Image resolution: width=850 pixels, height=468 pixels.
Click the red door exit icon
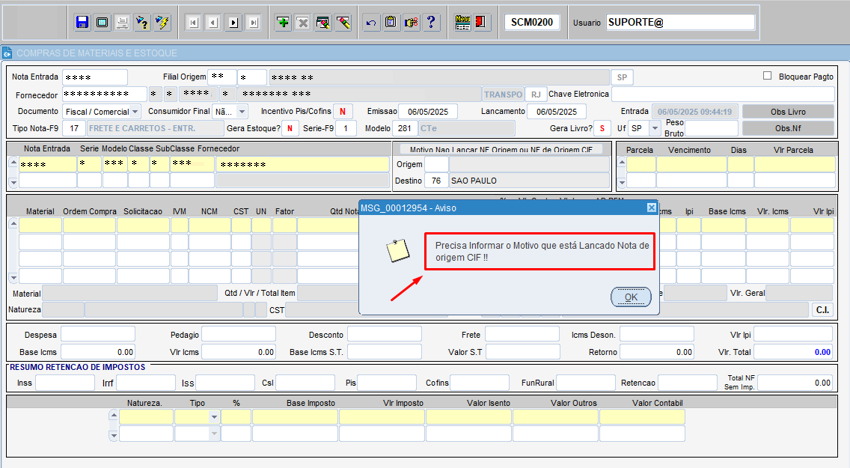tap(482, 22)
